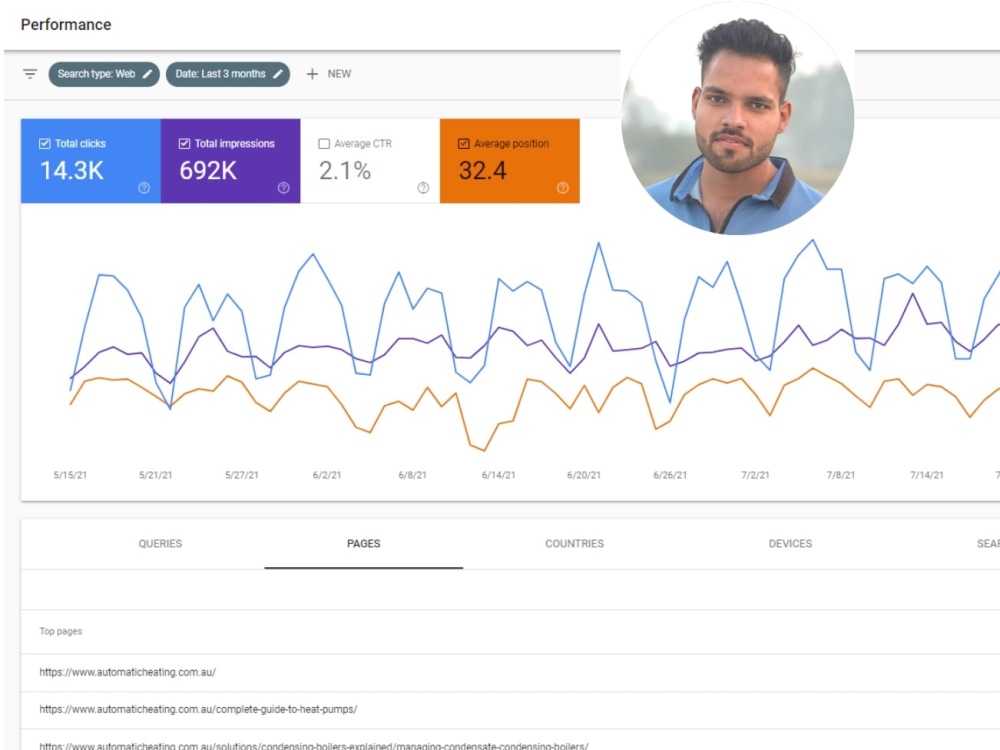Open the Search type: Web filter chip
1000x750 pixels.
coord(104,74)
